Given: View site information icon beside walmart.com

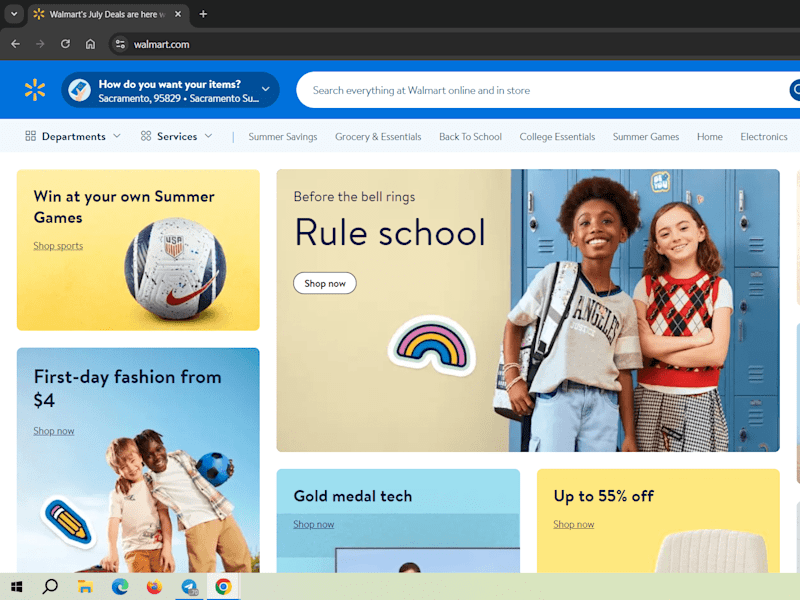Looking at the screenshot, I should tap(120, 44).
